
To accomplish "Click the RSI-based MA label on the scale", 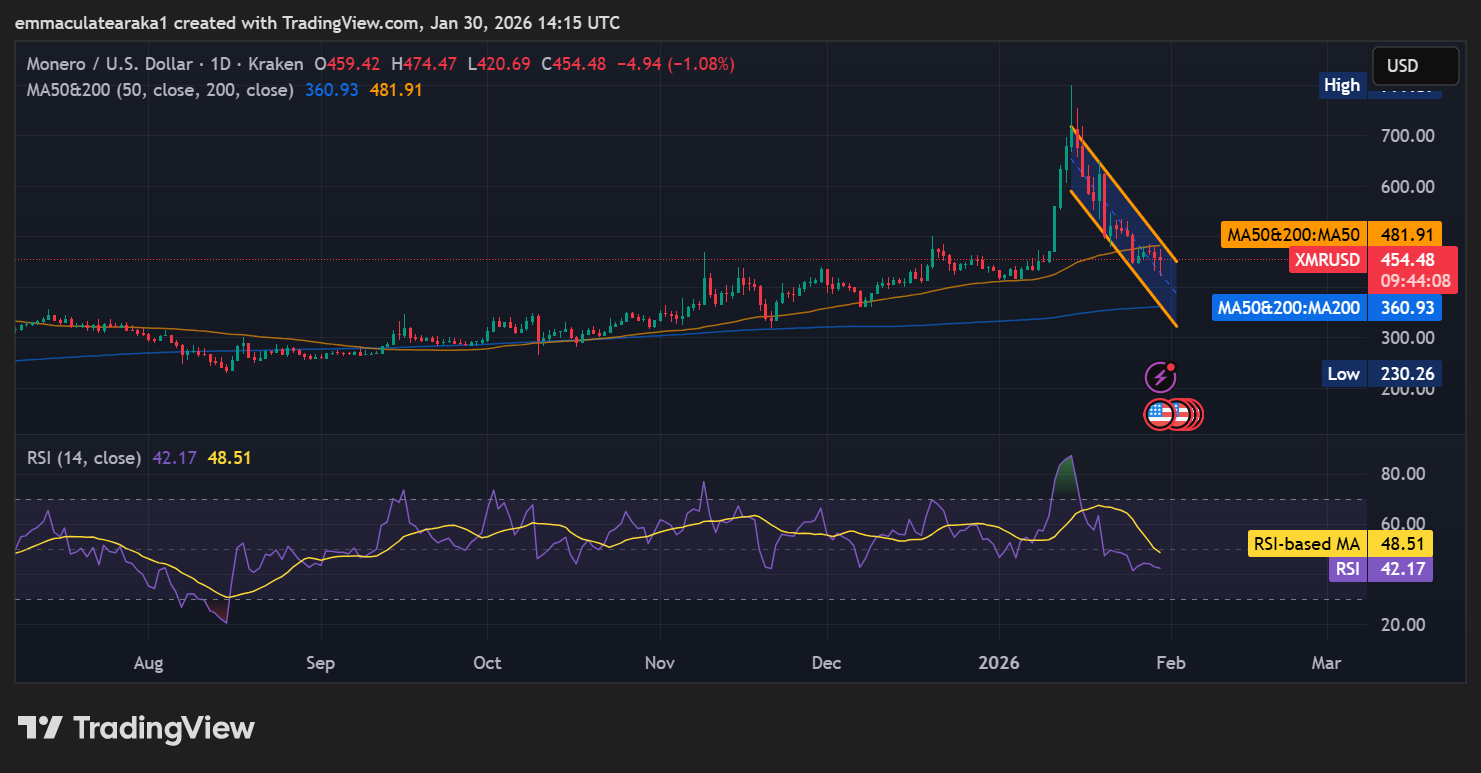I will 1305,543.
